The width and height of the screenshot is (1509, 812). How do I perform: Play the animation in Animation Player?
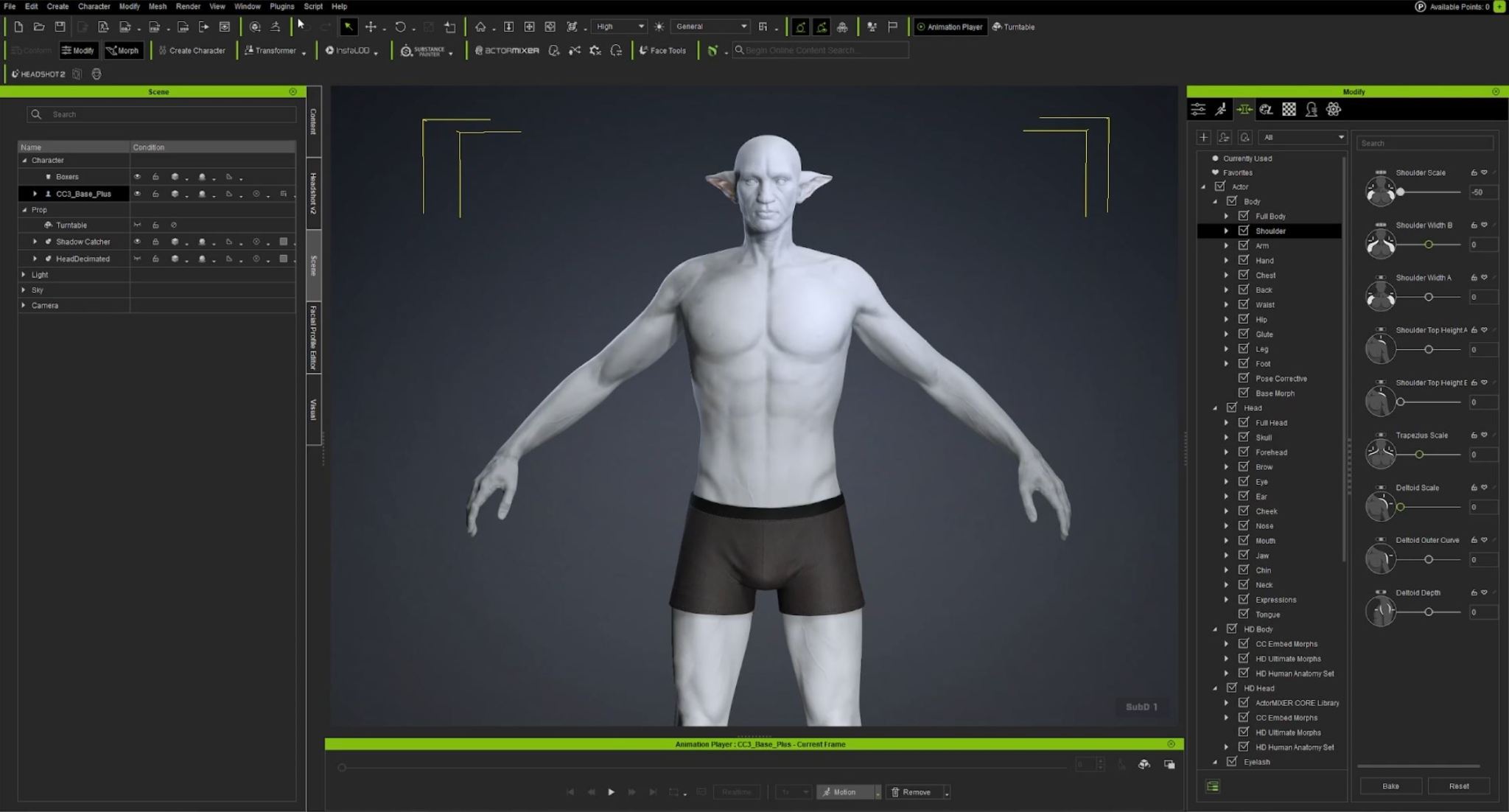pyautogui.click(x=611, y=792)
